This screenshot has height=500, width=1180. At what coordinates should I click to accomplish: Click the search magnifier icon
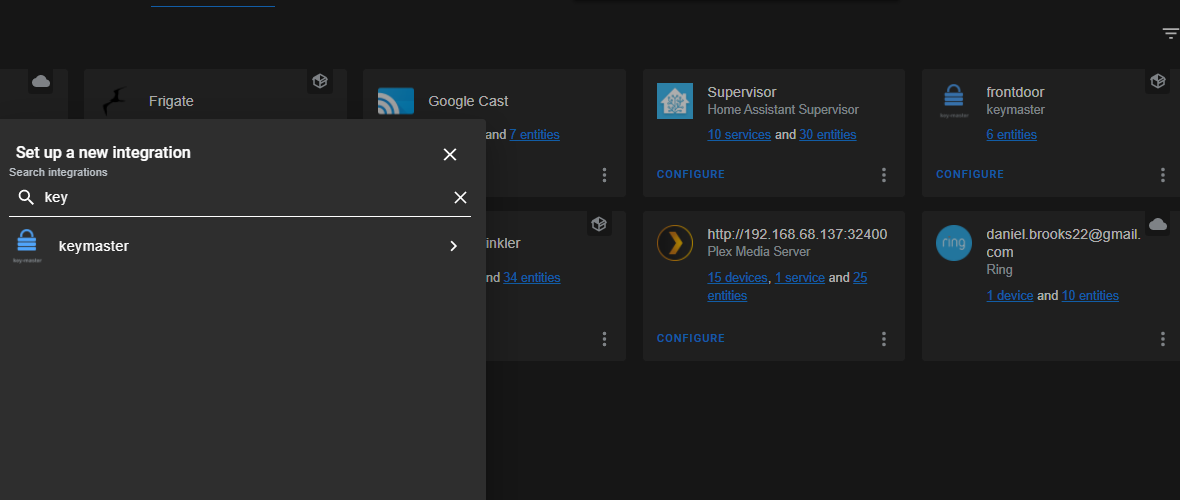click(26, 197)
